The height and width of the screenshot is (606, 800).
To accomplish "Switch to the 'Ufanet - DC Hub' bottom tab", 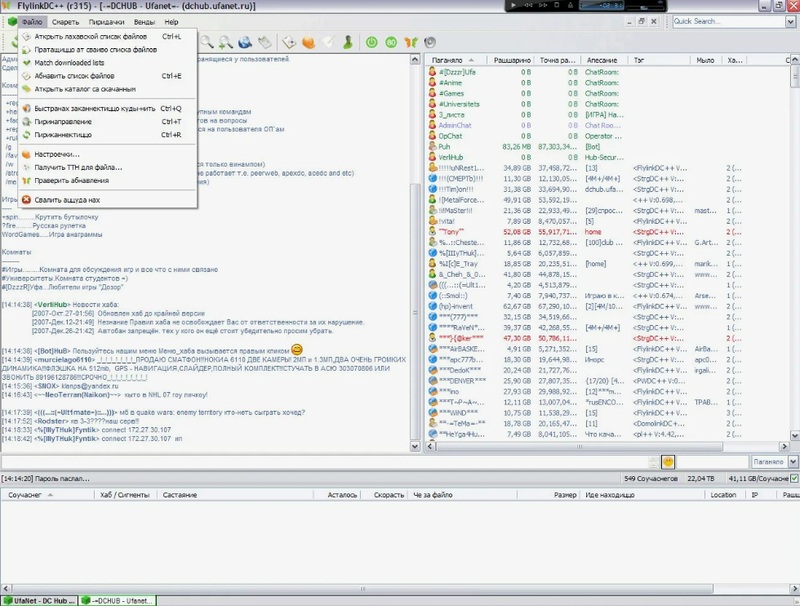I will pos(38,599).
